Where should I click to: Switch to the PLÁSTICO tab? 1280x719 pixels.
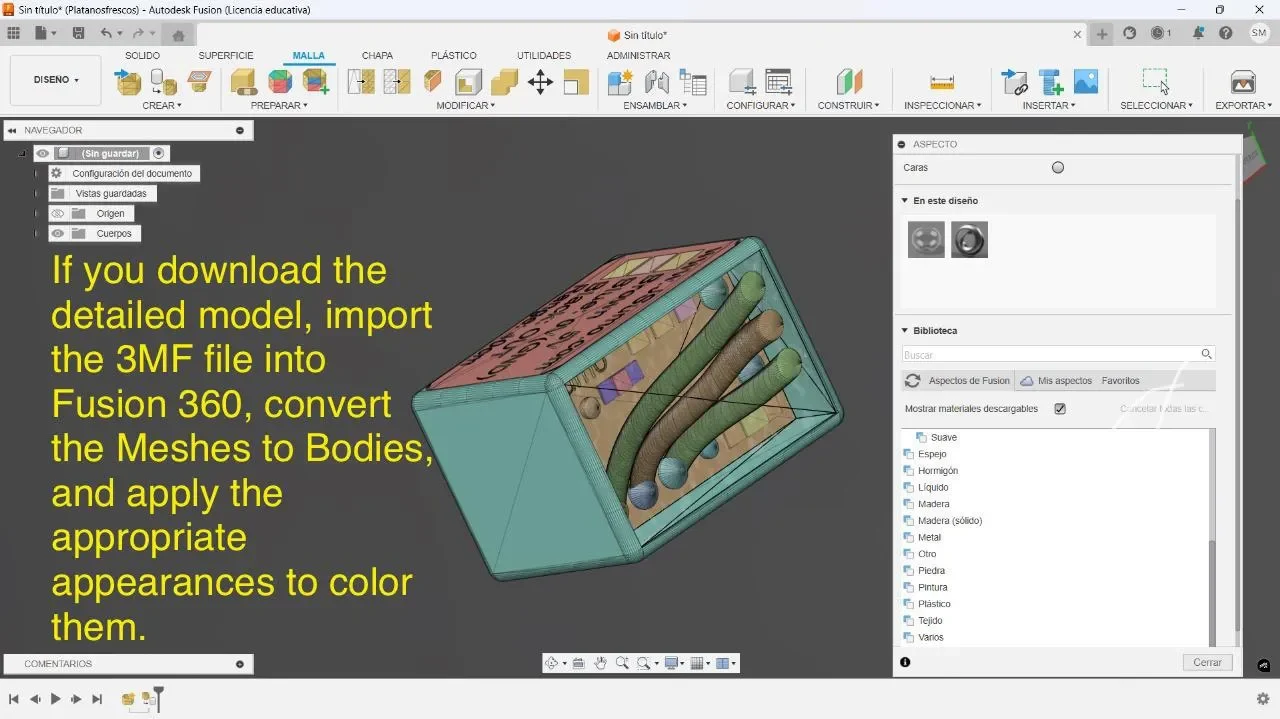click(x=454, y=56)
